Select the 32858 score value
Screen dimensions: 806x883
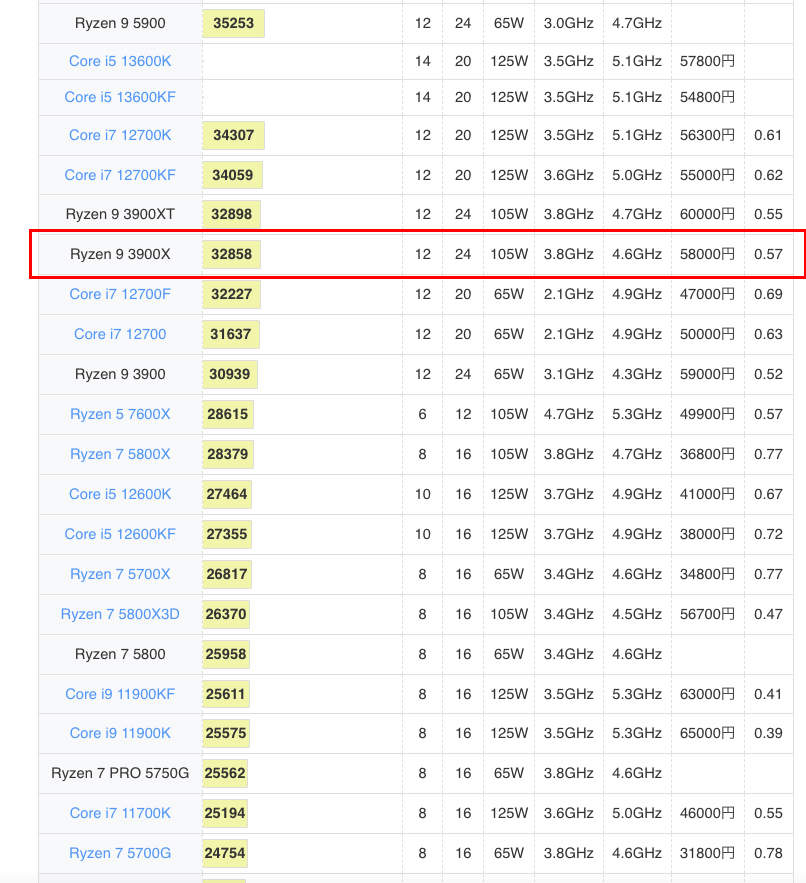[x=231, y=254]
